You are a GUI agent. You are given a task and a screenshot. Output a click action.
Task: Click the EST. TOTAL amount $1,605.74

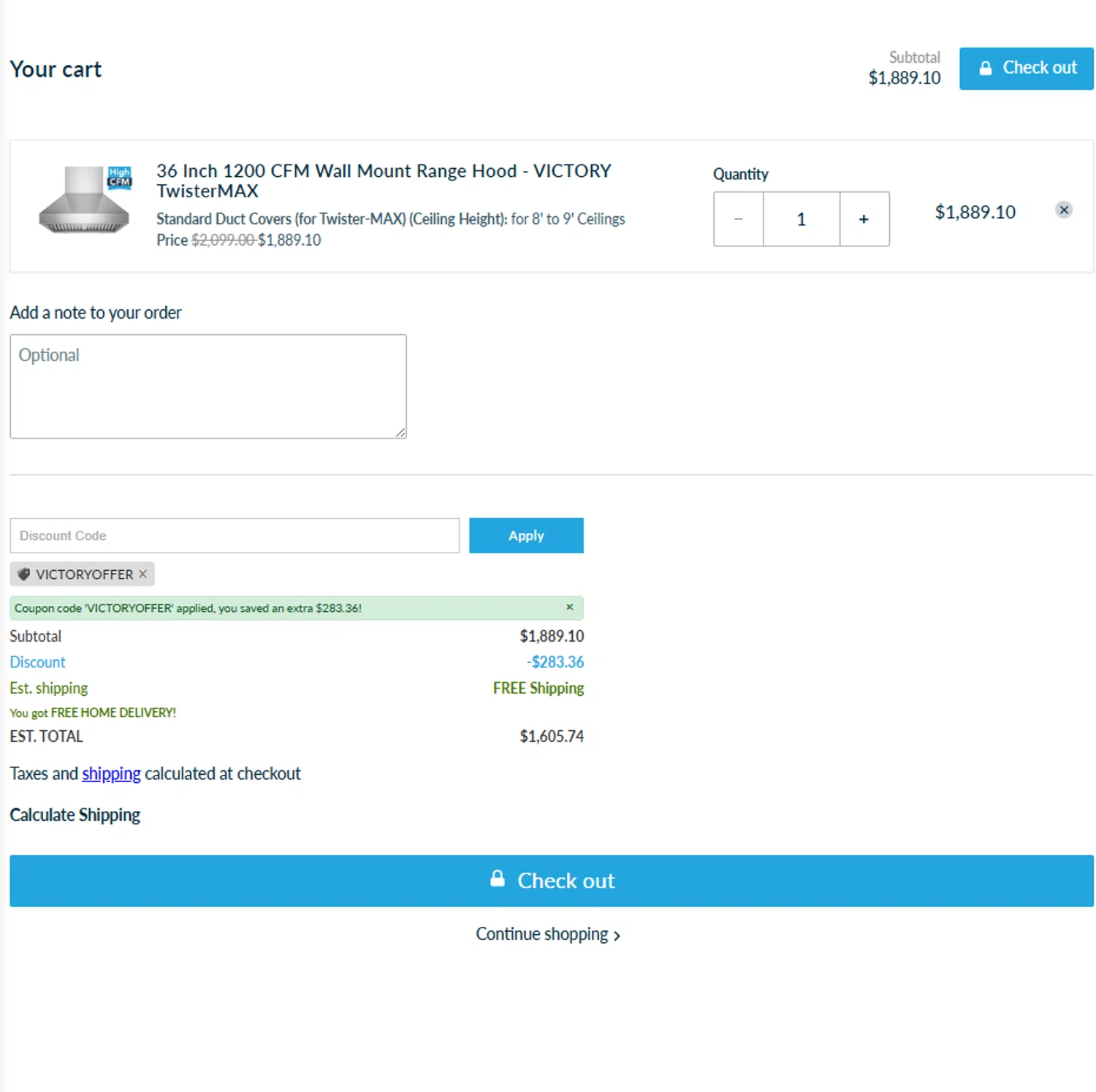pos(552,736)
